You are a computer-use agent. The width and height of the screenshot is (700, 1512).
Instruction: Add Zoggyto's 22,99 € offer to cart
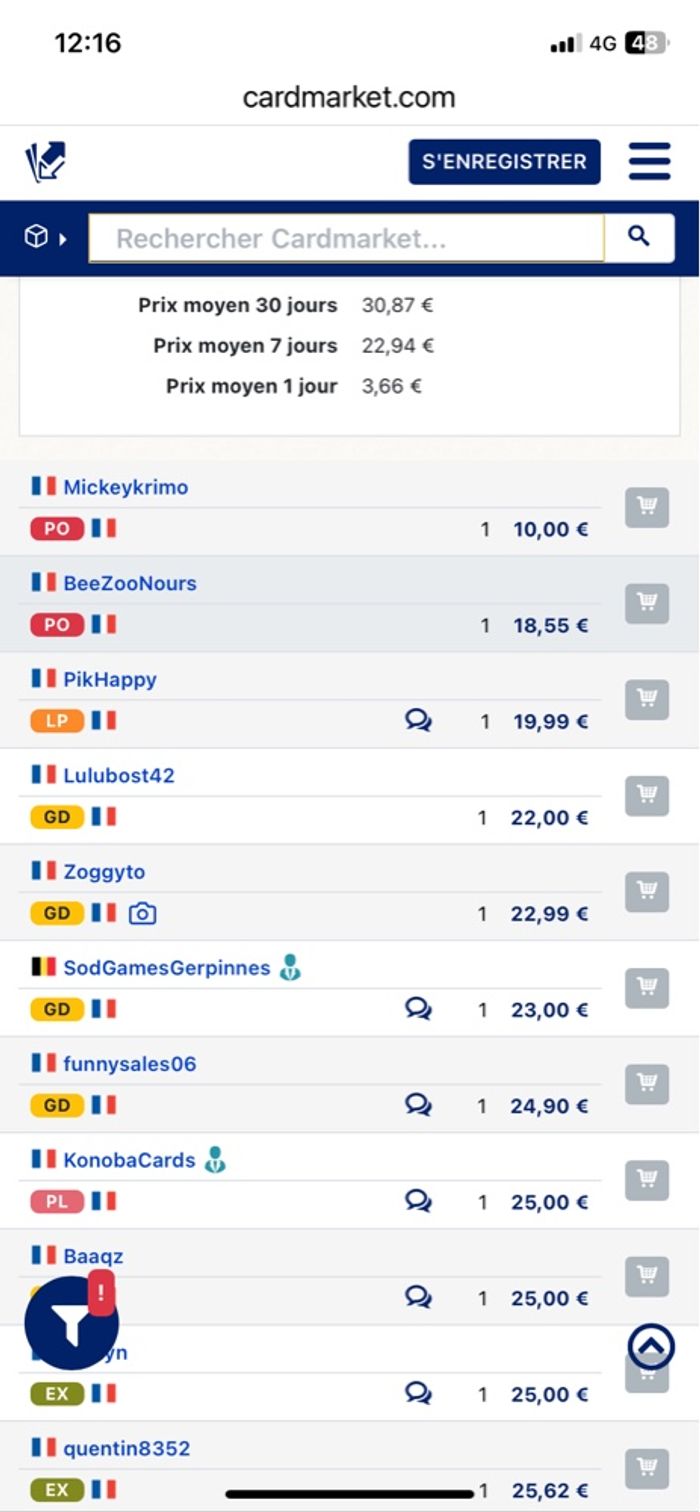pos(647,891)
